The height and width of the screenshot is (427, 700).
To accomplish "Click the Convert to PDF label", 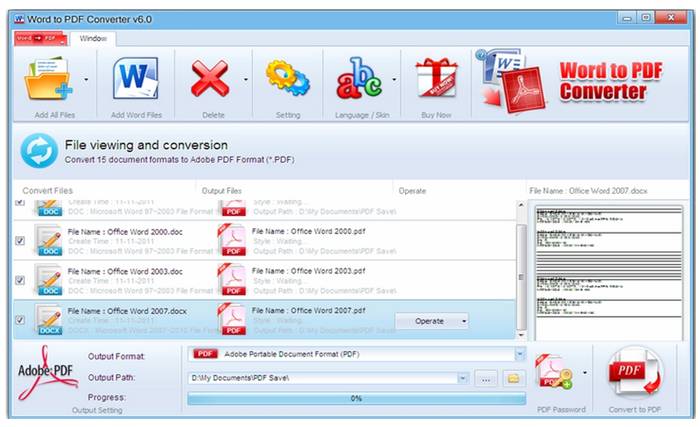I will tap(634, 409).
